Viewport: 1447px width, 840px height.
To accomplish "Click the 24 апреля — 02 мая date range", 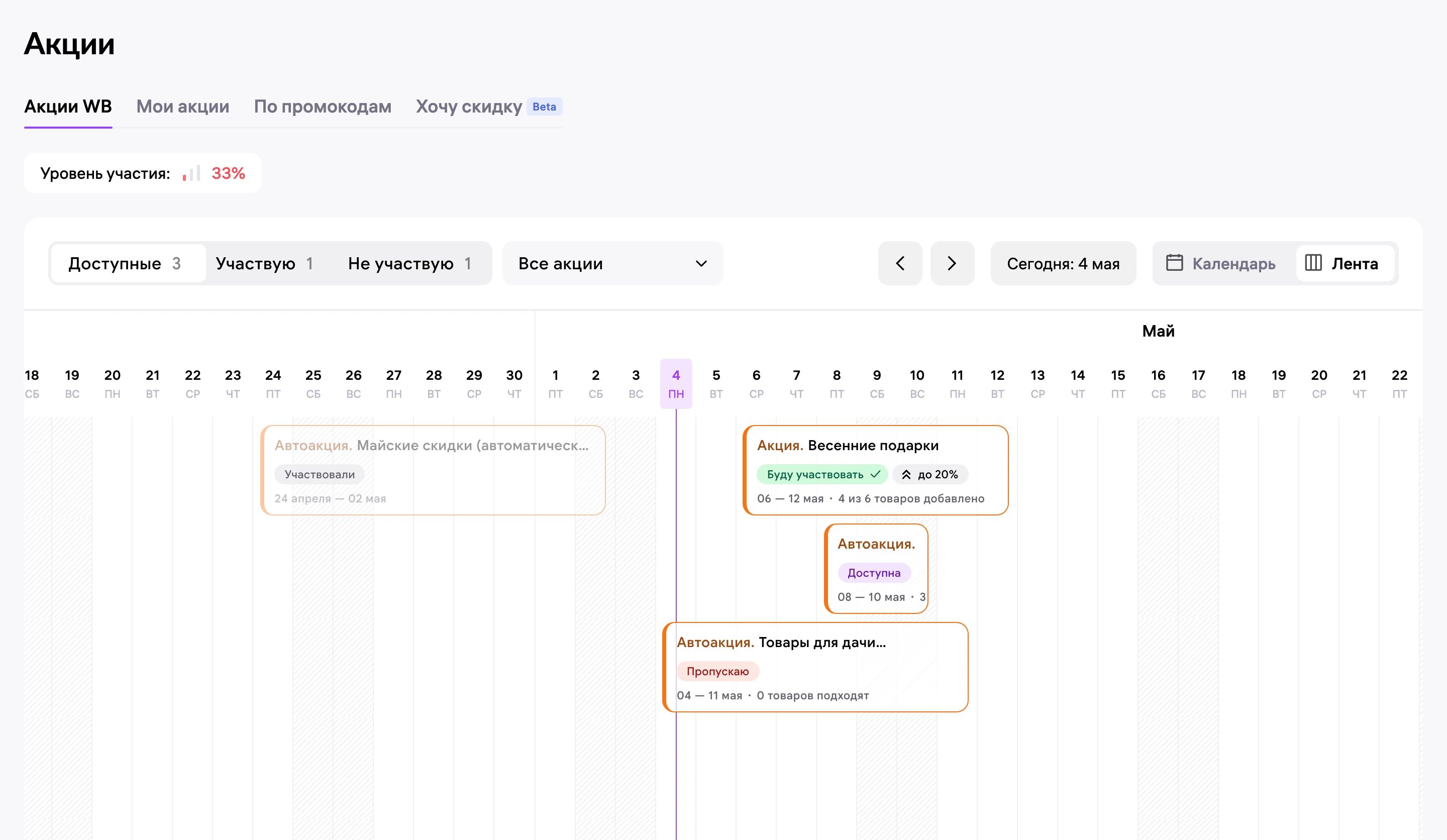I will click(330, 498).
